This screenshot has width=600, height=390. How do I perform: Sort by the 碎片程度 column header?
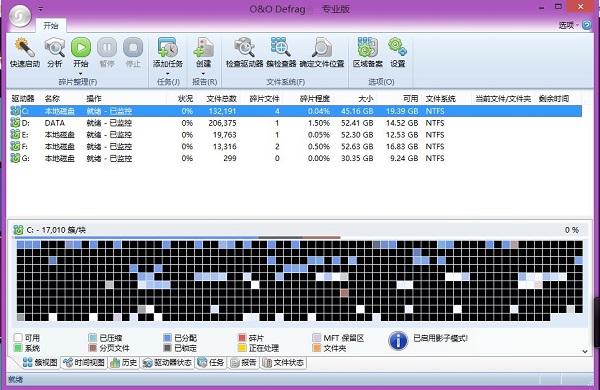[315, 98]
